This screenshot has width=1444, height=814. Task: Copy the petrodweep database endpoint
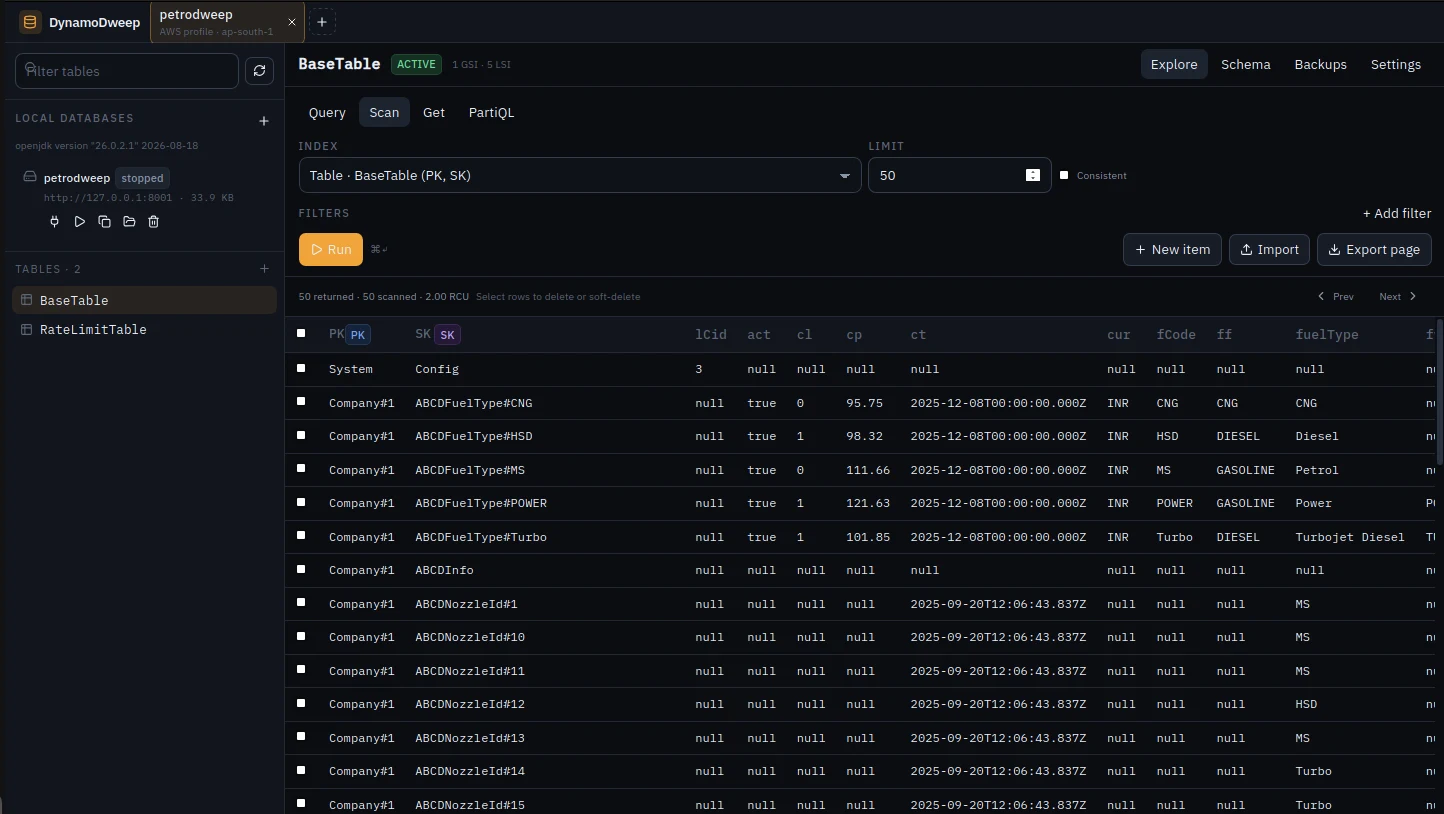[x=104, y=222]
